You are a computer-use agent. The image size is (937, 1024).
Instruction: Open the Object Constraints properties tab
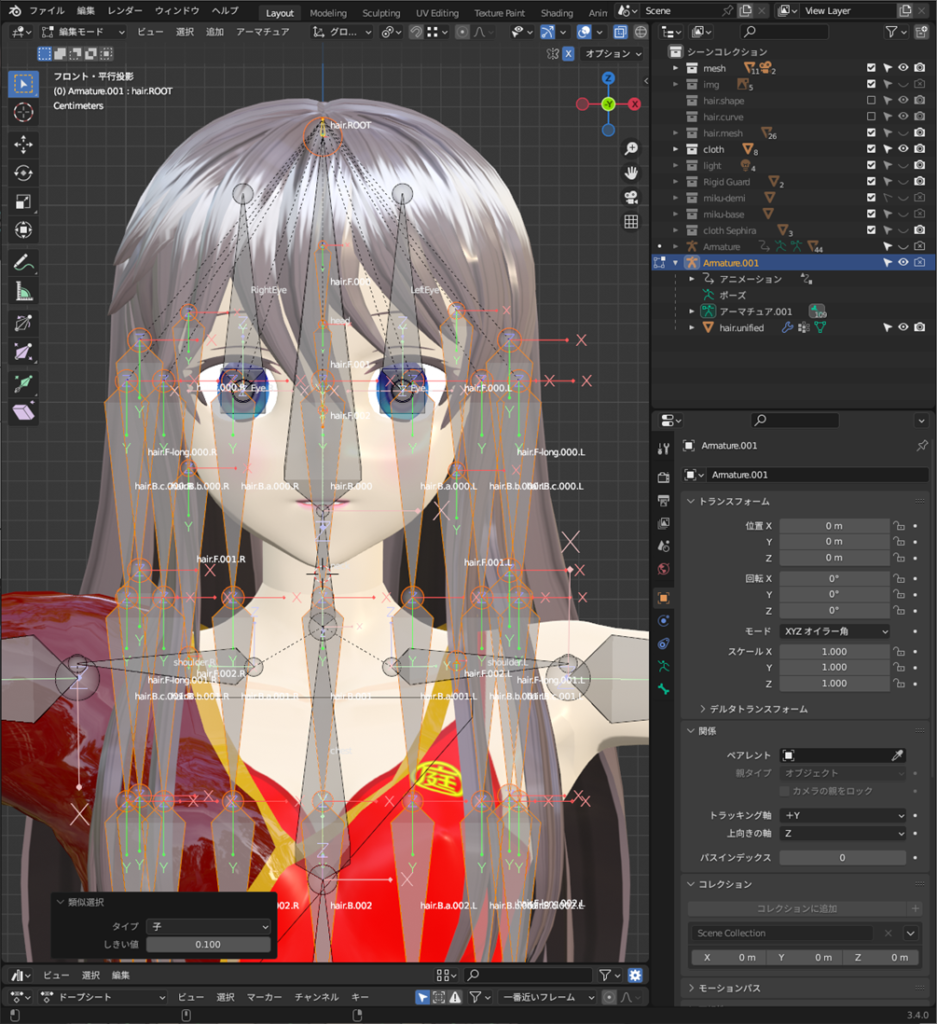[x=663, y=643]
